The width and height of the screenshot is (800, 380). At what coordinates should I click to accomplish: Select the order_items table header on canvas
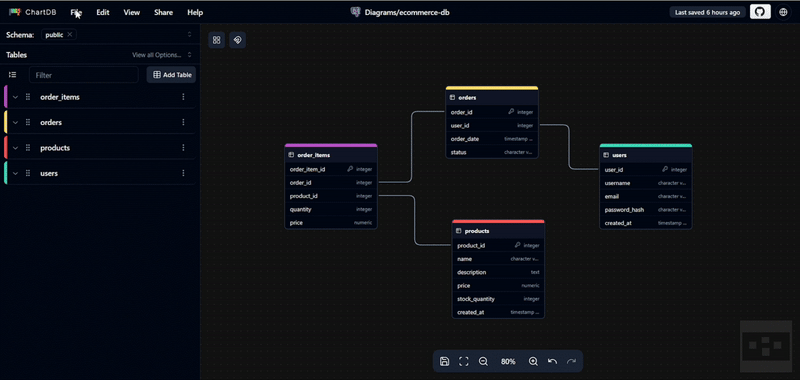click(x=331, y=155)
